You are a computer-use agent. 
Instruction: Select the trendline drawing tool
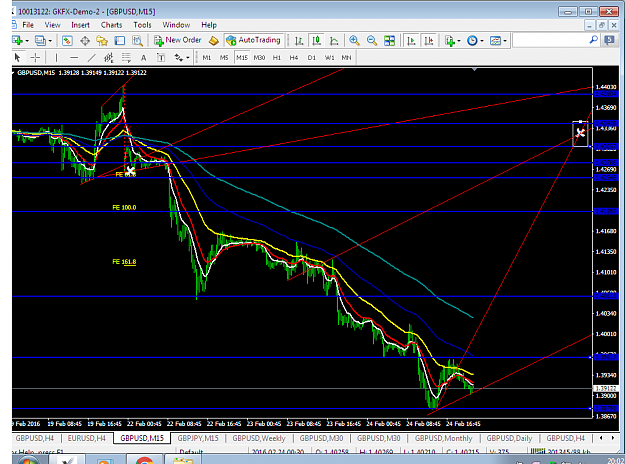pos(91,58)
